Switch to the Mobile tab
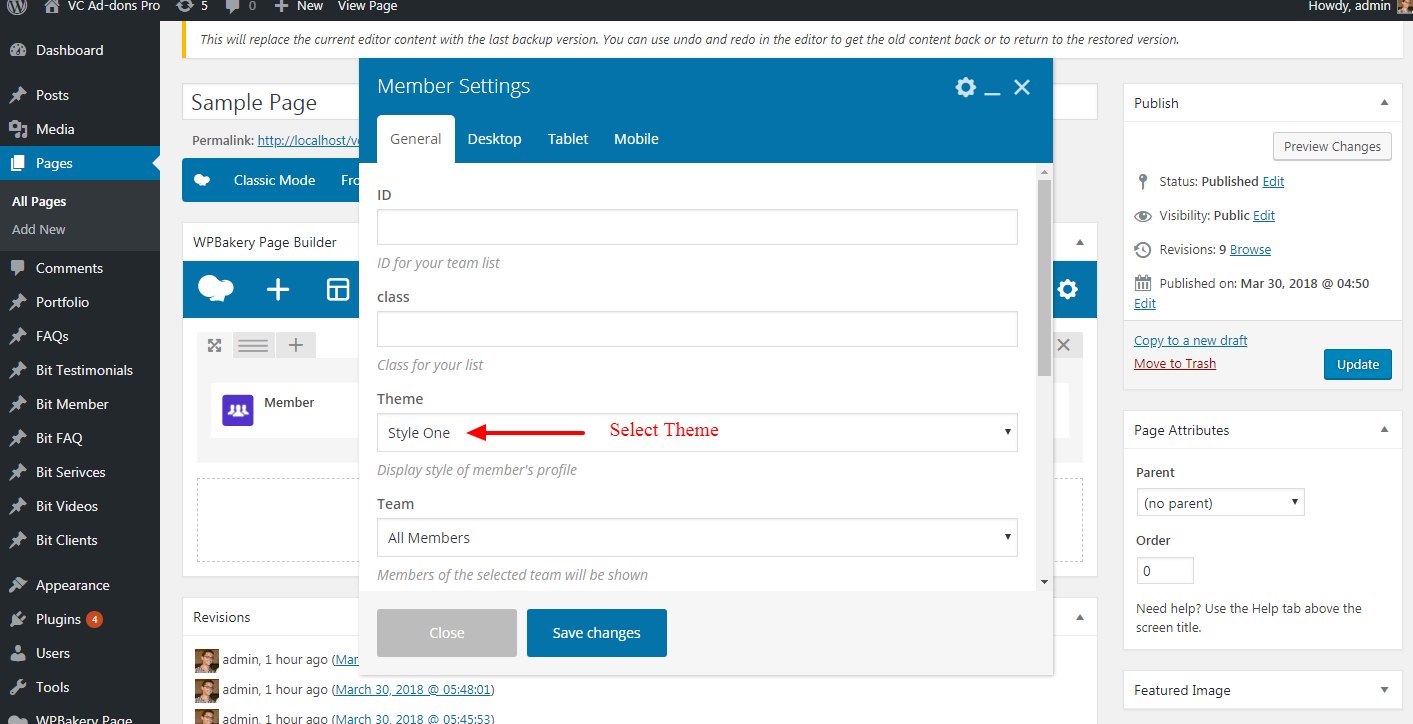Screen dimensions: 1413x724 coord(636,139)
